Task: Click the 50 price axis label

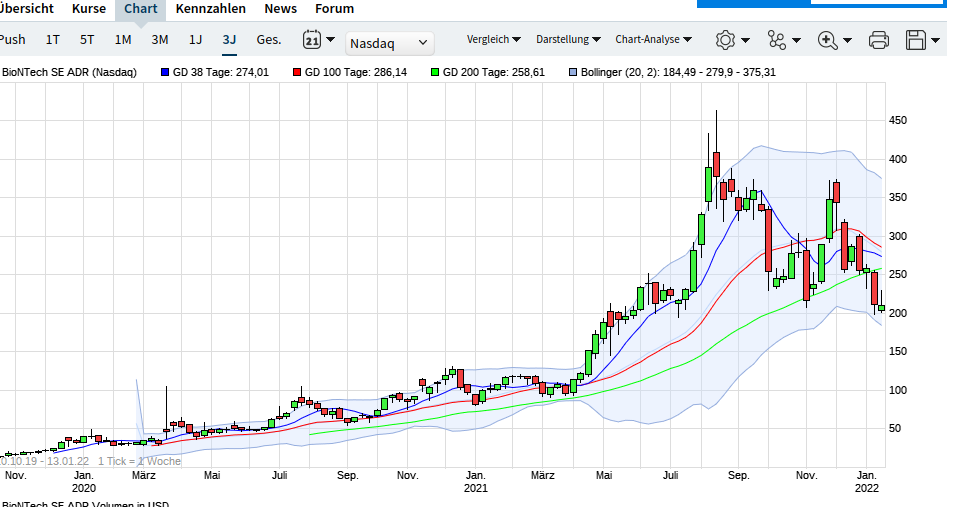Action: point(895,428)
